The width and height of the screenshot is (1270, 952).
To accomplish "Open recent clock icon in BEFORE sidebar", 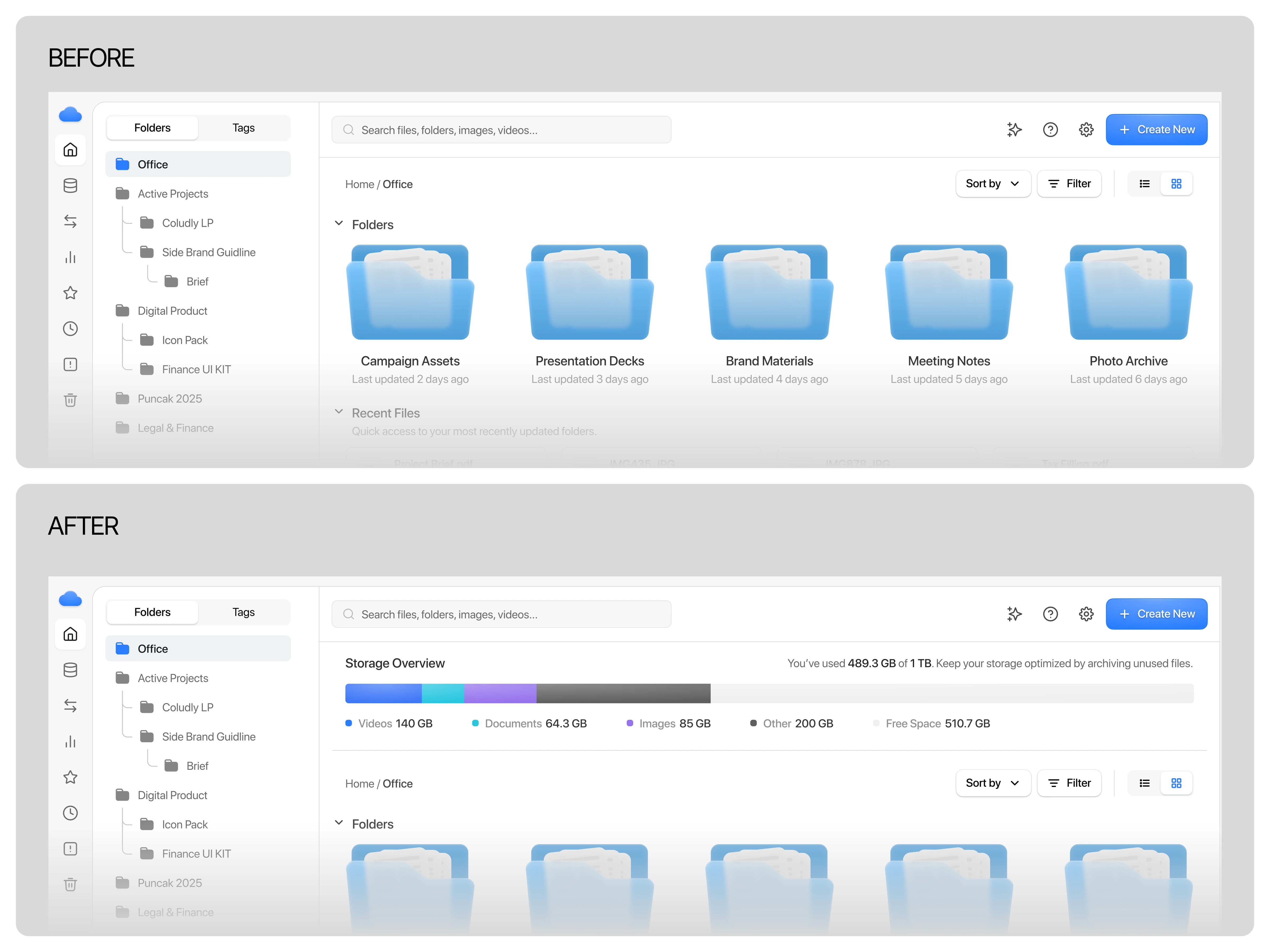I will [x=70, y=329].
